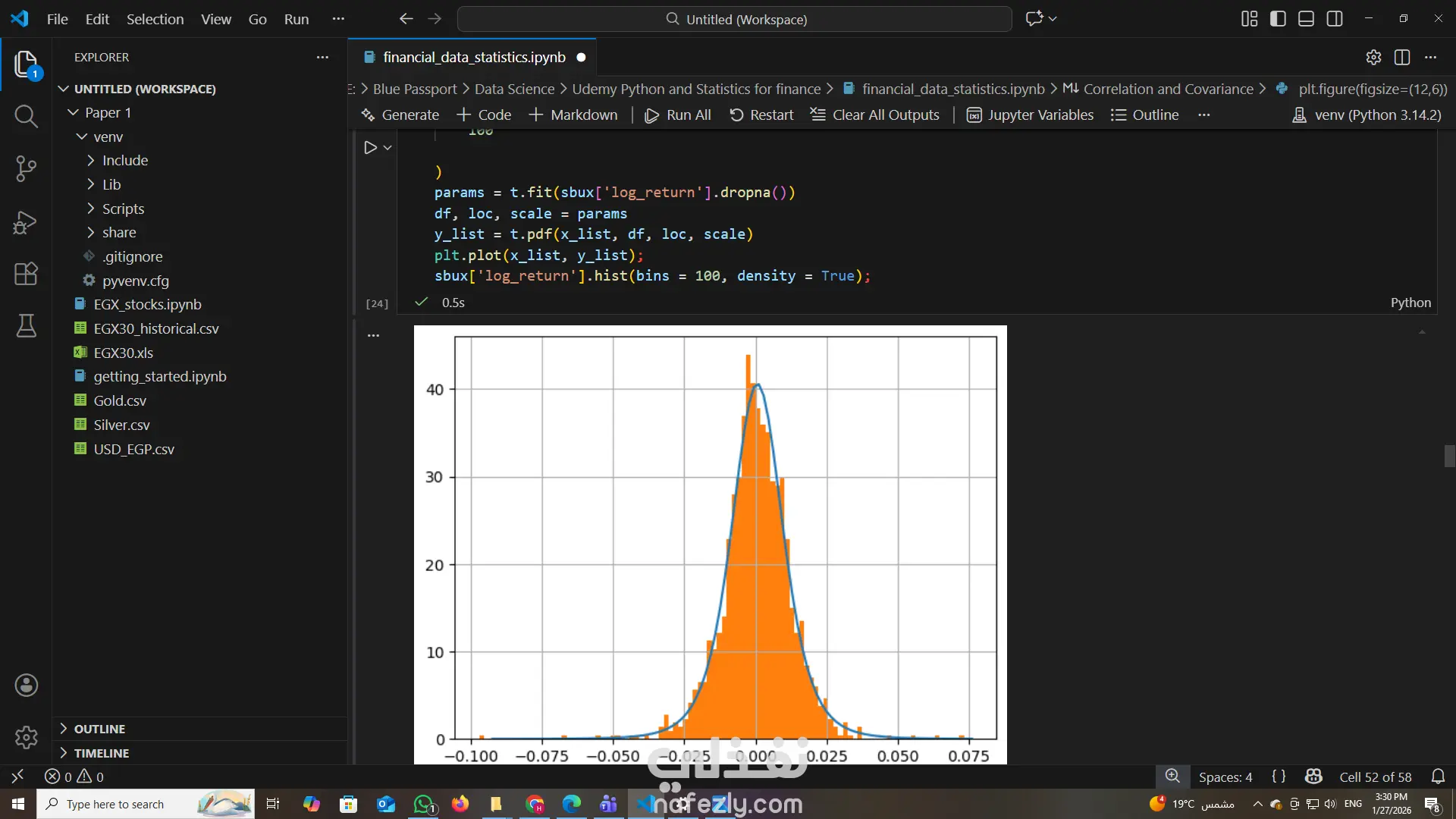Open the Selection menu

pos(155,19)
